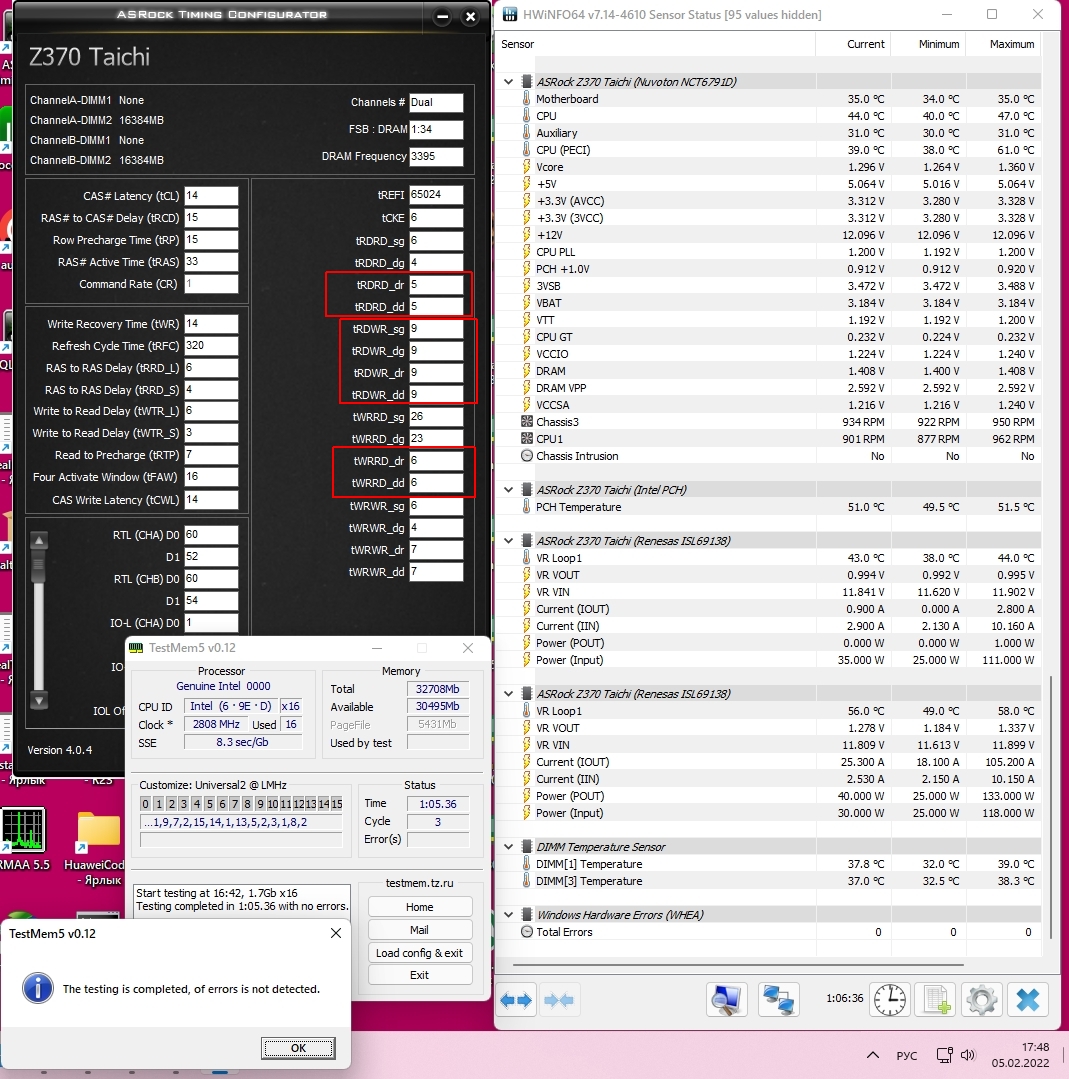Screen dimensions: 1069x1079
Task: Click the fan icon beside CPU1
Action: (527, 439)
